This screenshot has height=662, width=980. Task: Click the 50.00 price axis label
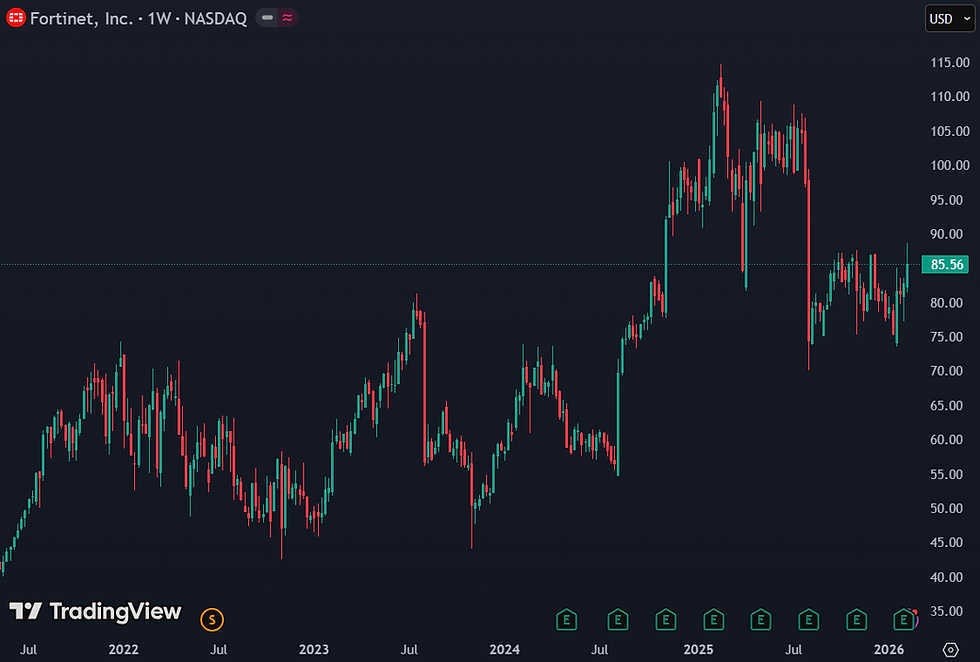tap(946, 508)
